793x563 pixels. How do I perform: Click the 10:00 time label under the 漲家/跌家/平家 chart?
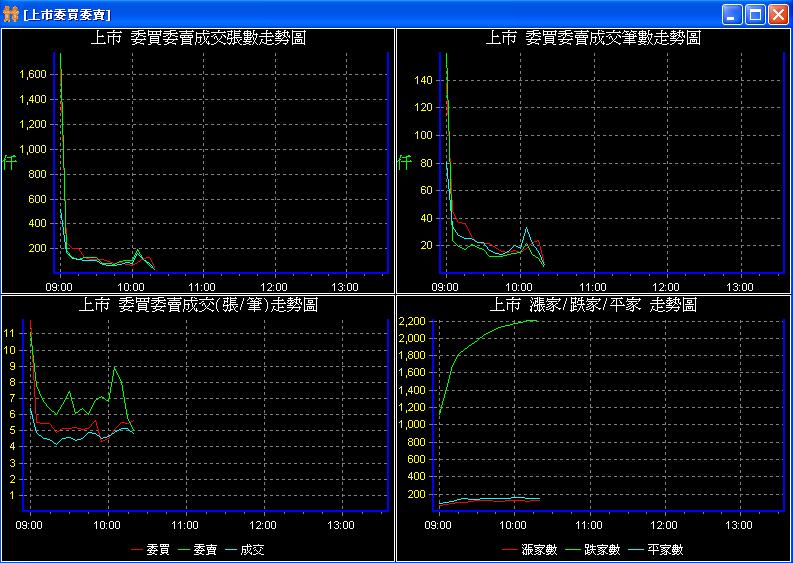tap(513, 525)
